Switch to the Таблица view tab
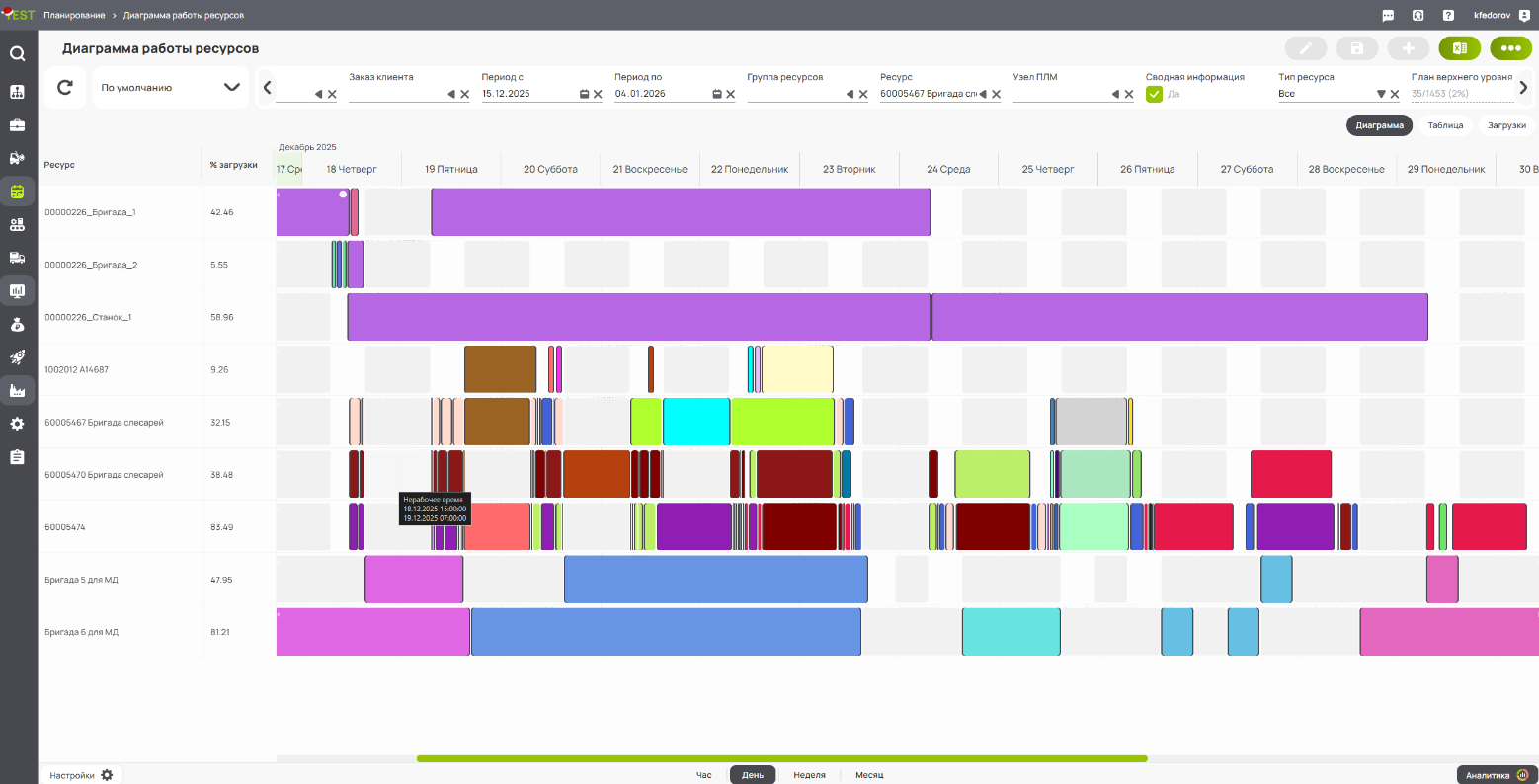Viewport: 1539px width, 784px height. [x=1445, y=125]
